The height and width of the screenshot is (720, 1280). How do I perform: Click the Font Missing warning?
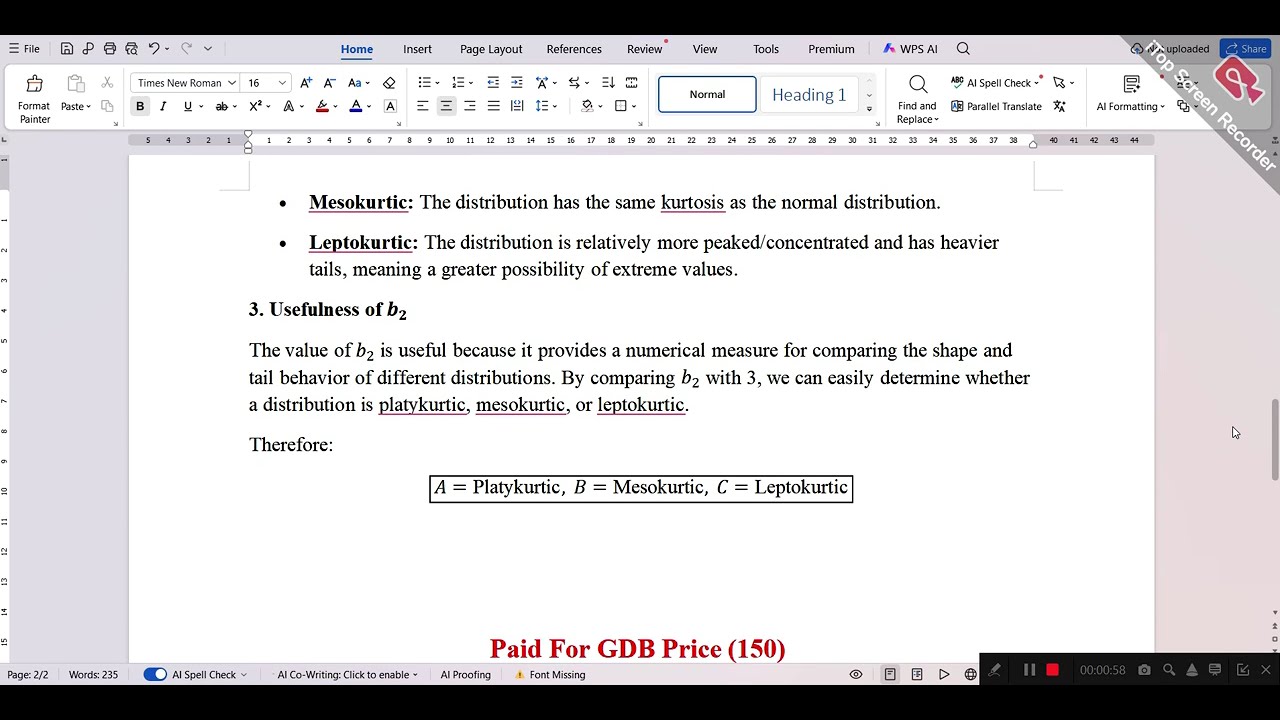[x=550, y=674]
